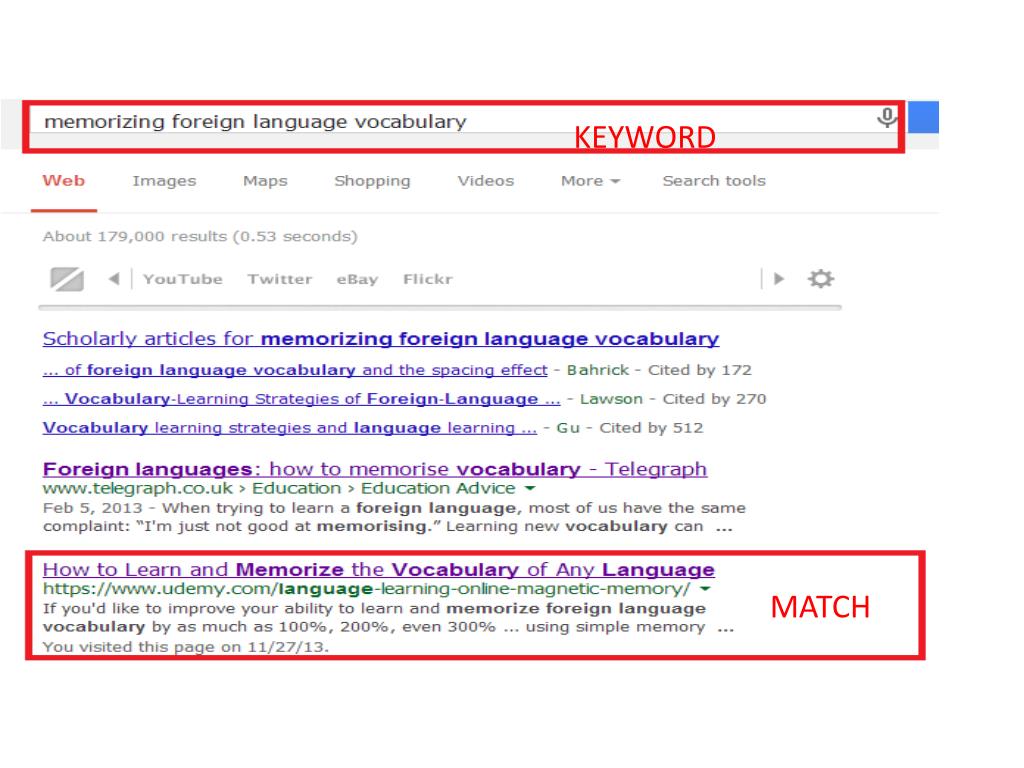The image size is (1024, 768).
Task: Click the udemy.com green URL text
Action: tap(366, 589)
